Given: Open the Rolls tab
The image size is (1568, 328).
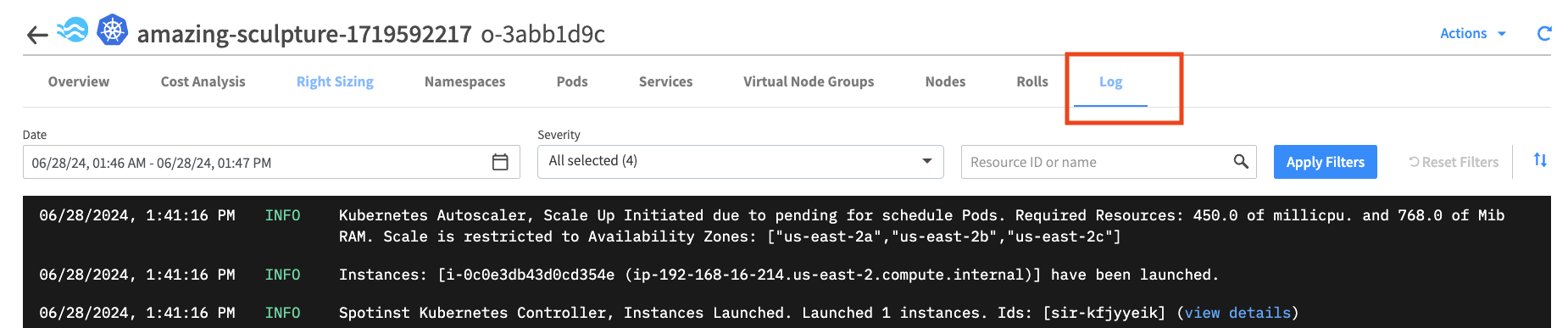Looking at the screenshot, I should 1032,81.
